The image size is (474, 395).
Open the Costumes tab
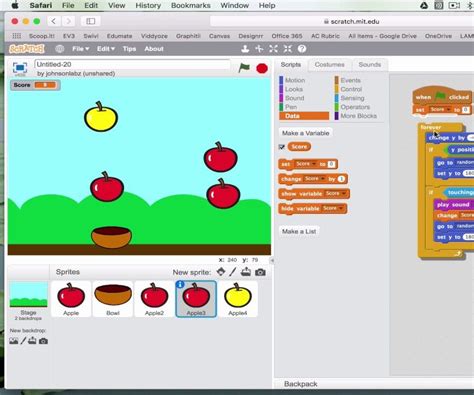click(329, 65)
